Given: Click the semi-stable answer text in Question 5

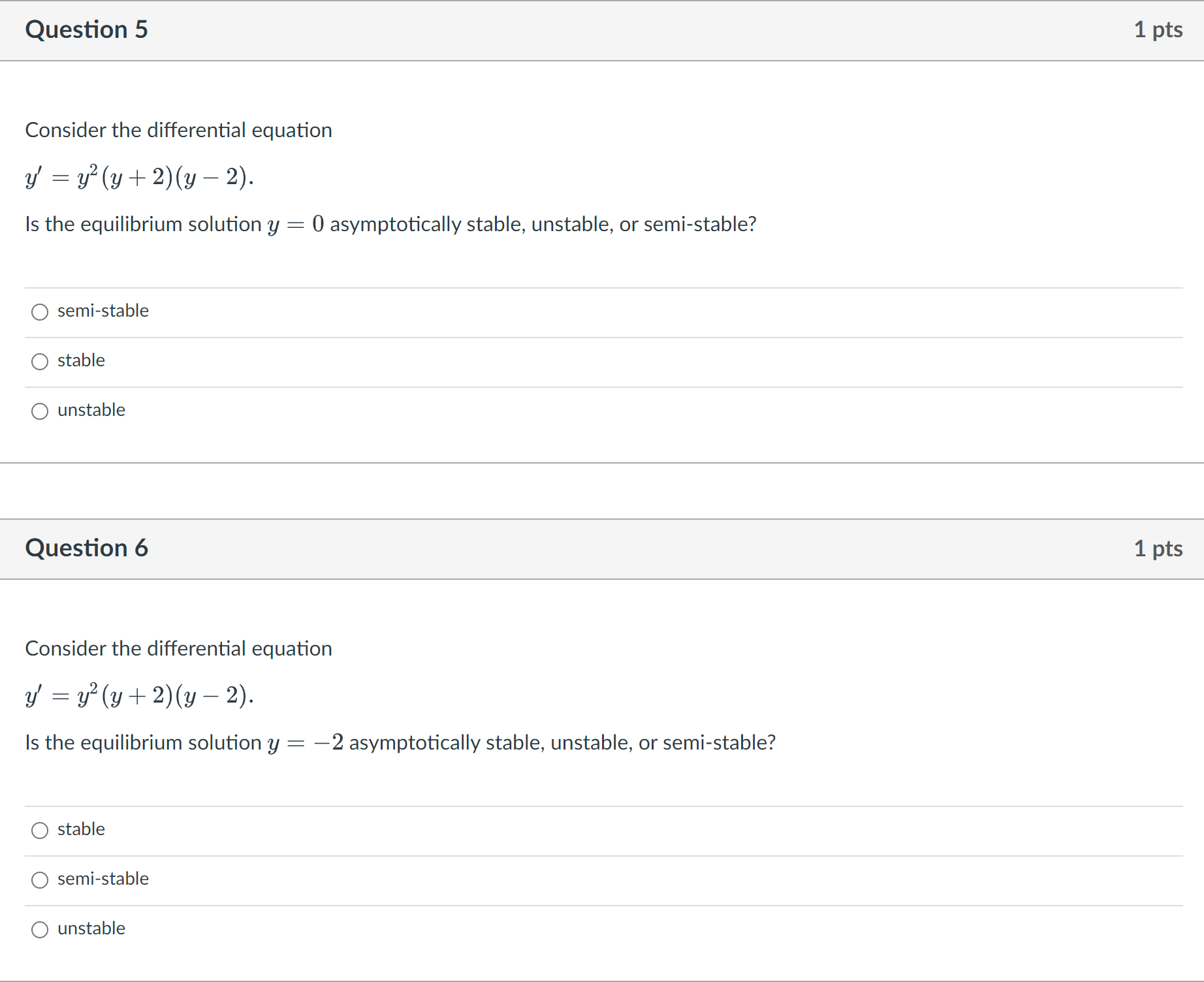Looking at the screenshot, I should 103,311.
